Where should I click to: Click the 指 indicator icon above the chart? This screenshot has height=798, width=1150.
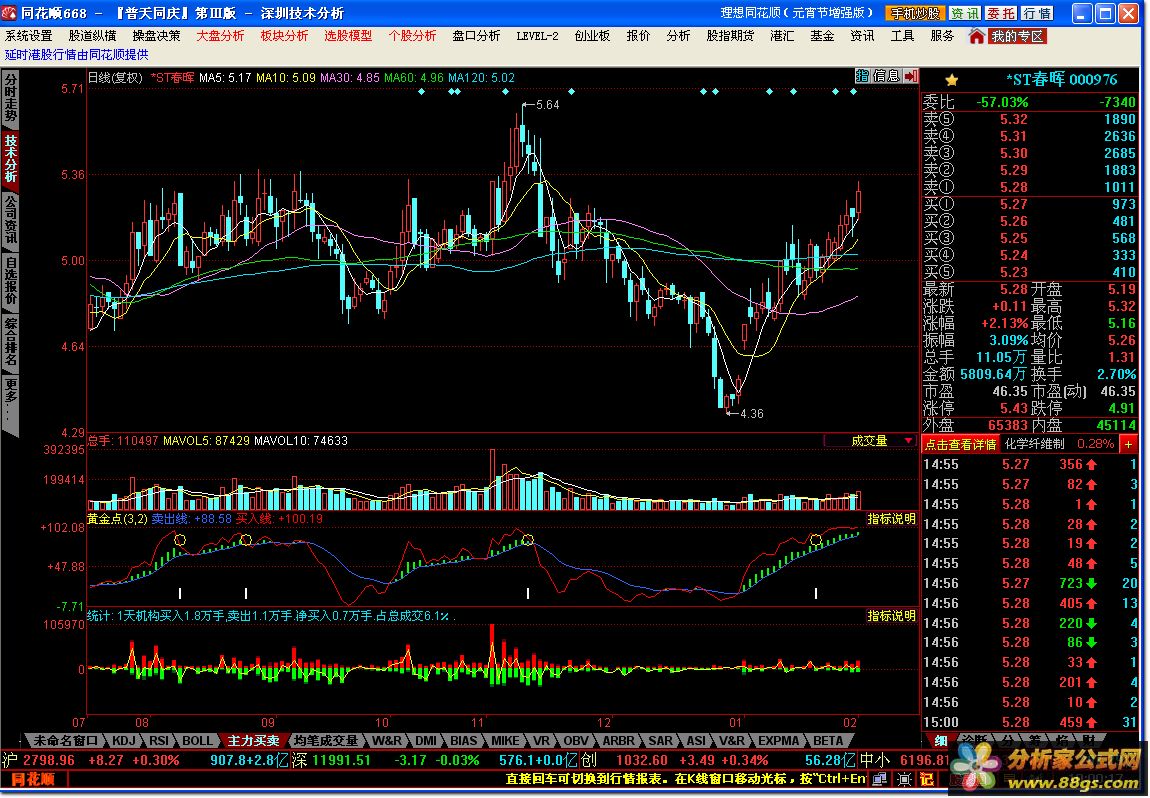pos(862,76)
